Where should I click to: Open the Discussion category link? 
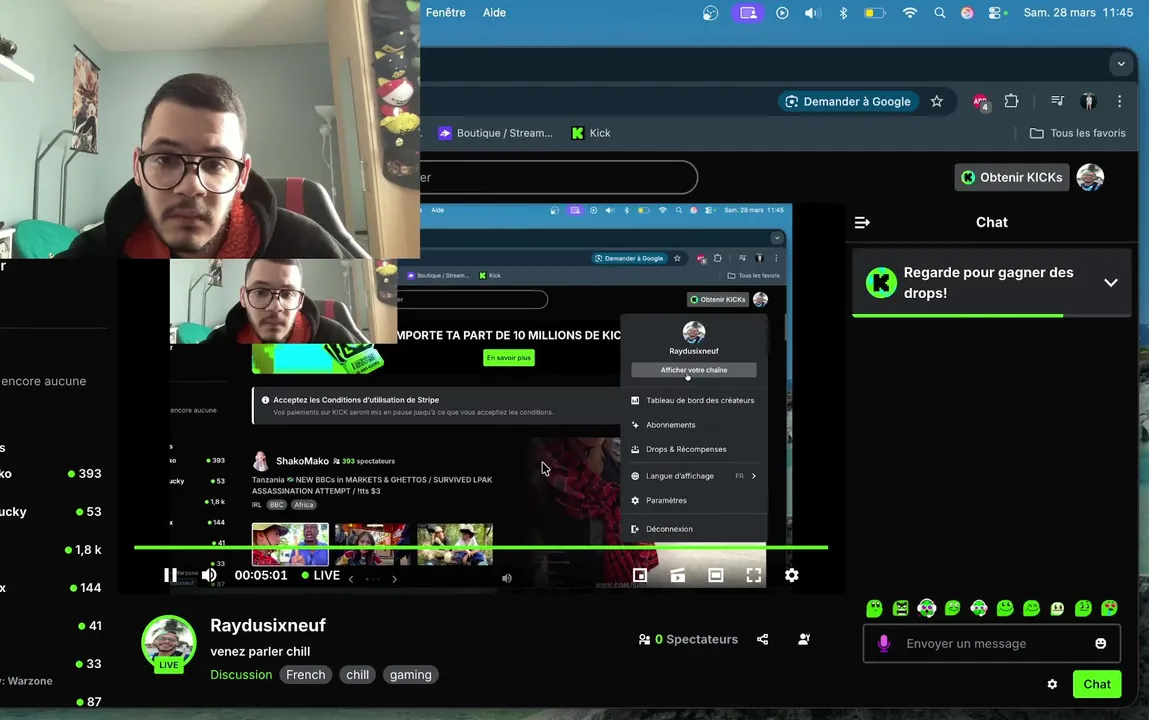[x=241, y=675]
